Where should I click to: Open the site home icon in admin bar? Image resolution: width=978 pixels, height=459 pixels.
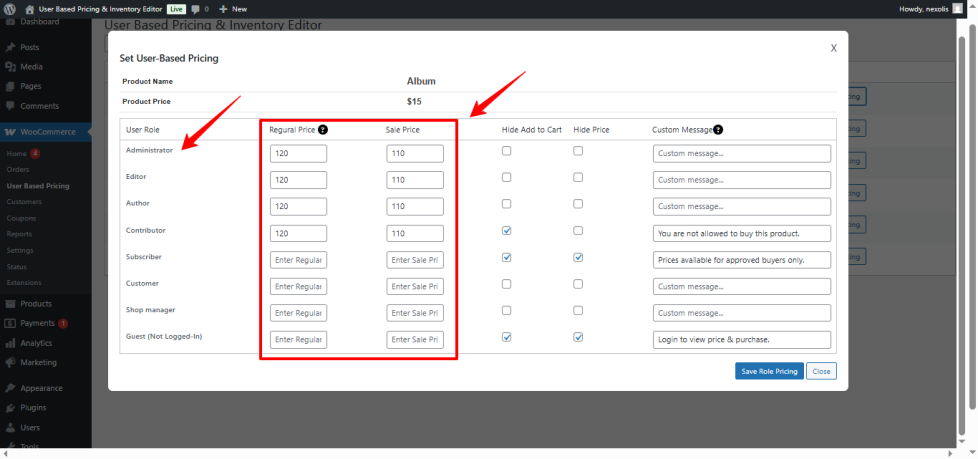29,9
